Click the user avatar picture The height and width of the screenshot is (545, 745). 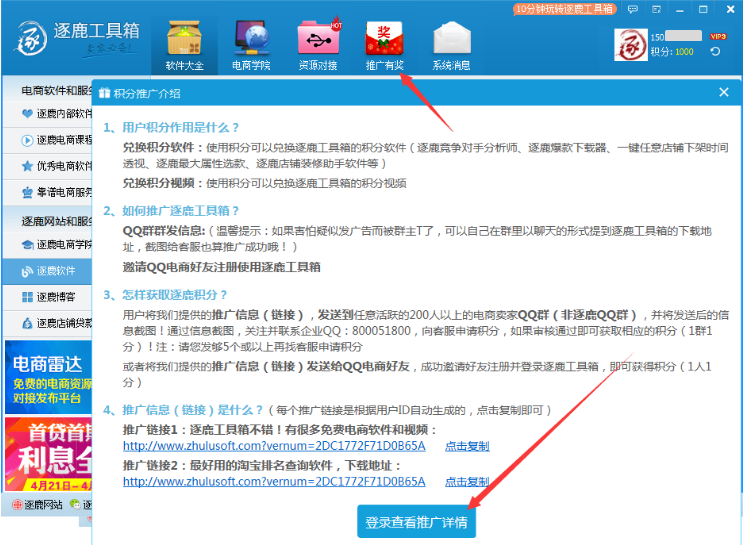630,45
